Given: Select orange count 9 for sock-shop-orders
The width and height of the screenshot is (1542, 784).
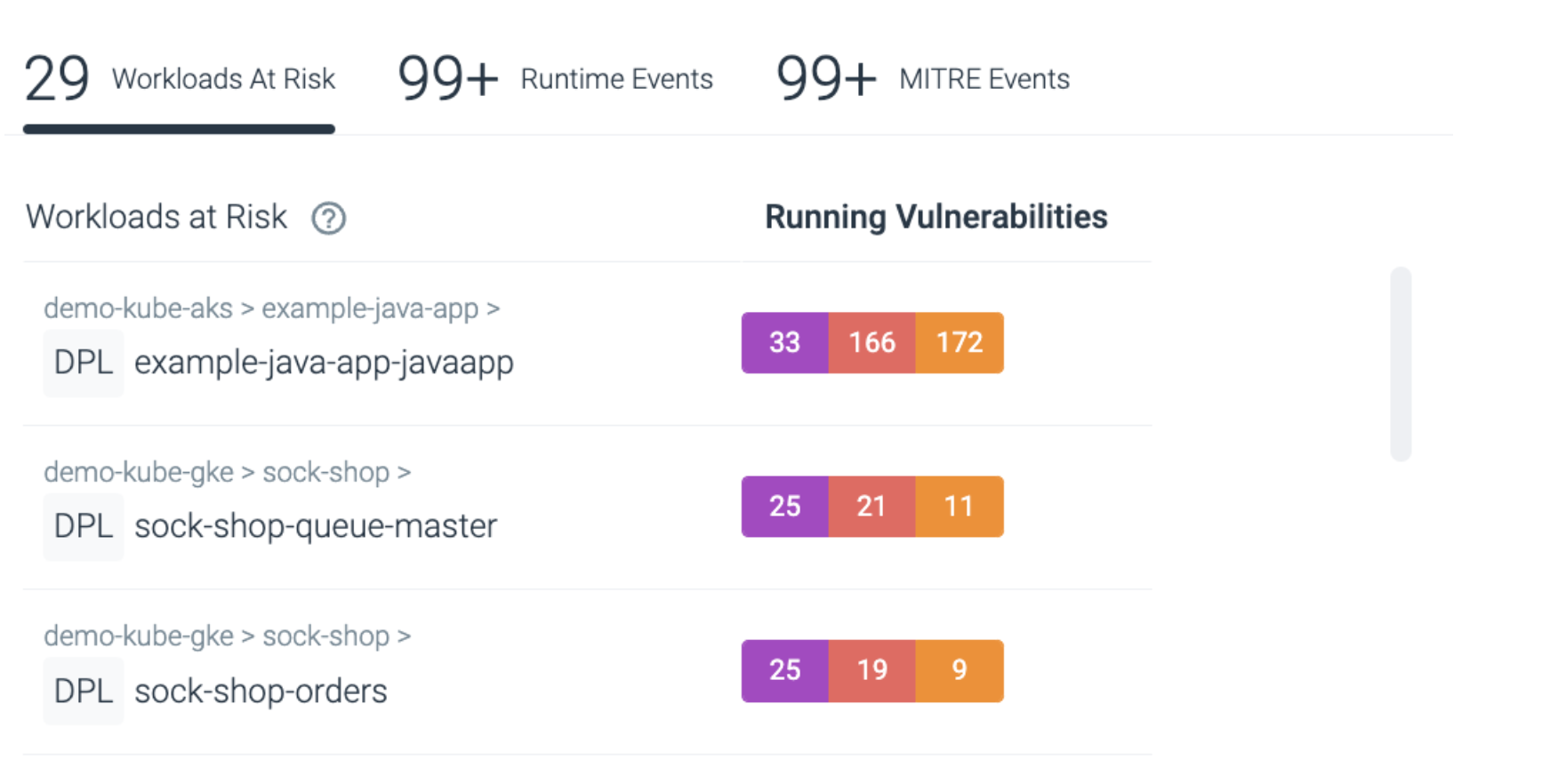Looking at the screenshot, I should tap(960, 670).
